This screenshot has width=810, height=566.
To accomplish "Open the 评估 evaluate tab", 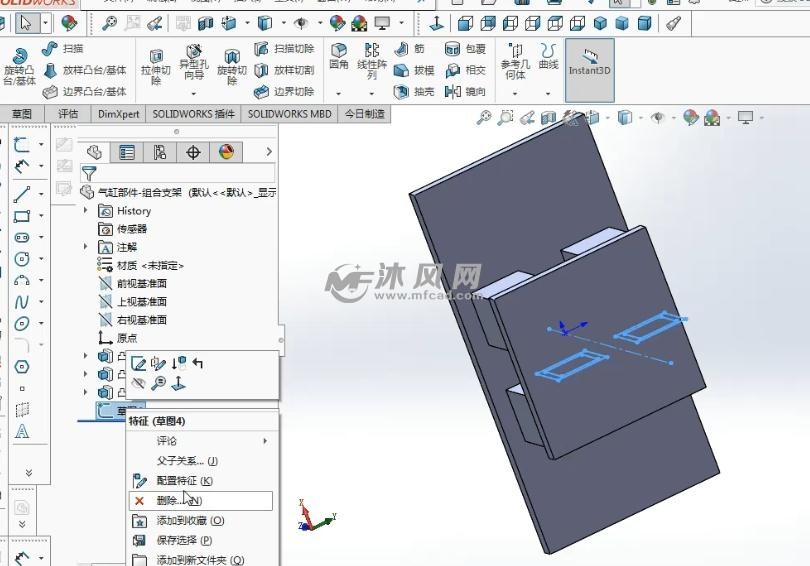I will pos(68,114).
